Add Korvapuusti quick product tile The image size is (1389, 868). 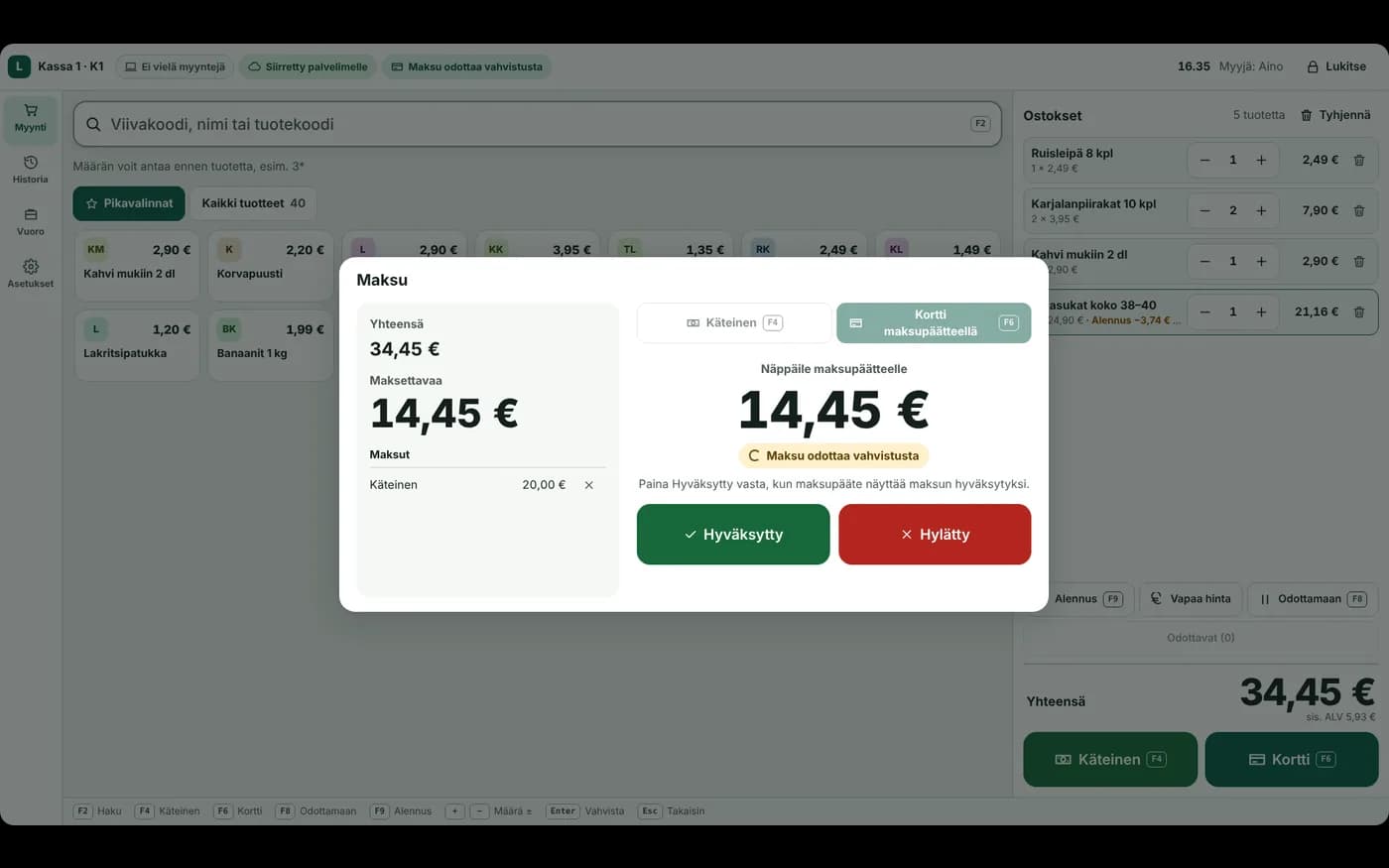pyautogui.click(x=270, y=266)
